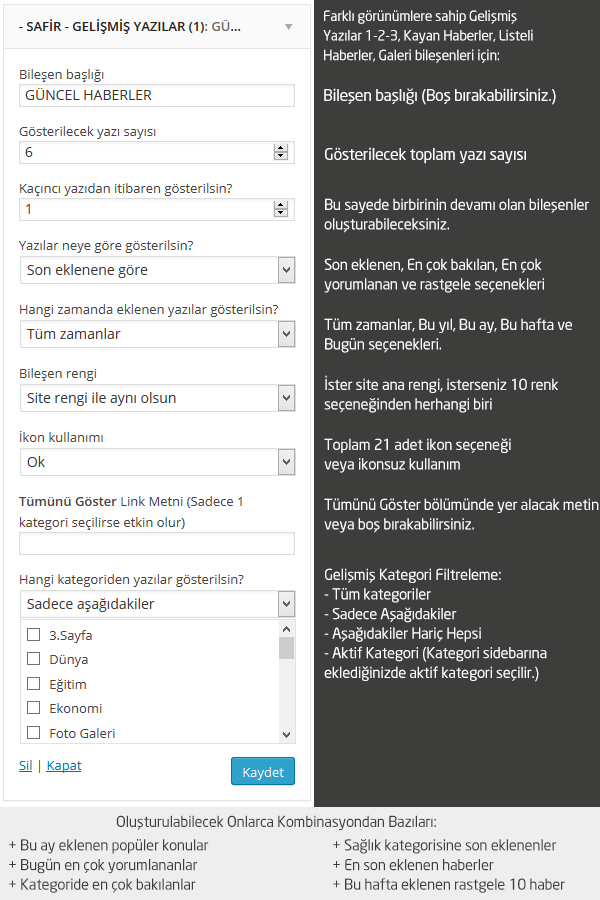The width and height of the screenshot is (600, 900).
Task: Check the Ekonomi category checkbox
Action: [34, 707]
